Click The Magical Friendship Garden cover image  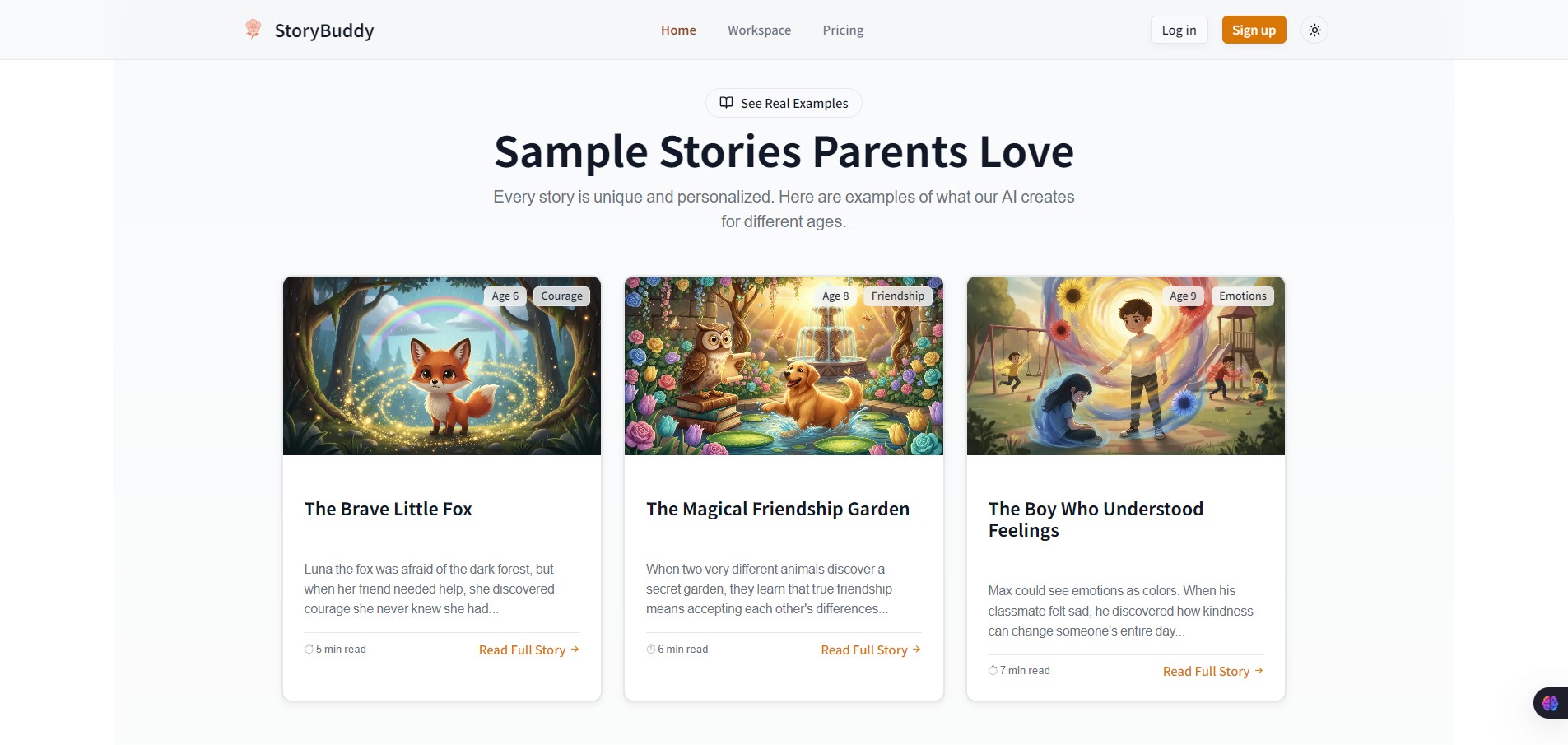point(783,366)
